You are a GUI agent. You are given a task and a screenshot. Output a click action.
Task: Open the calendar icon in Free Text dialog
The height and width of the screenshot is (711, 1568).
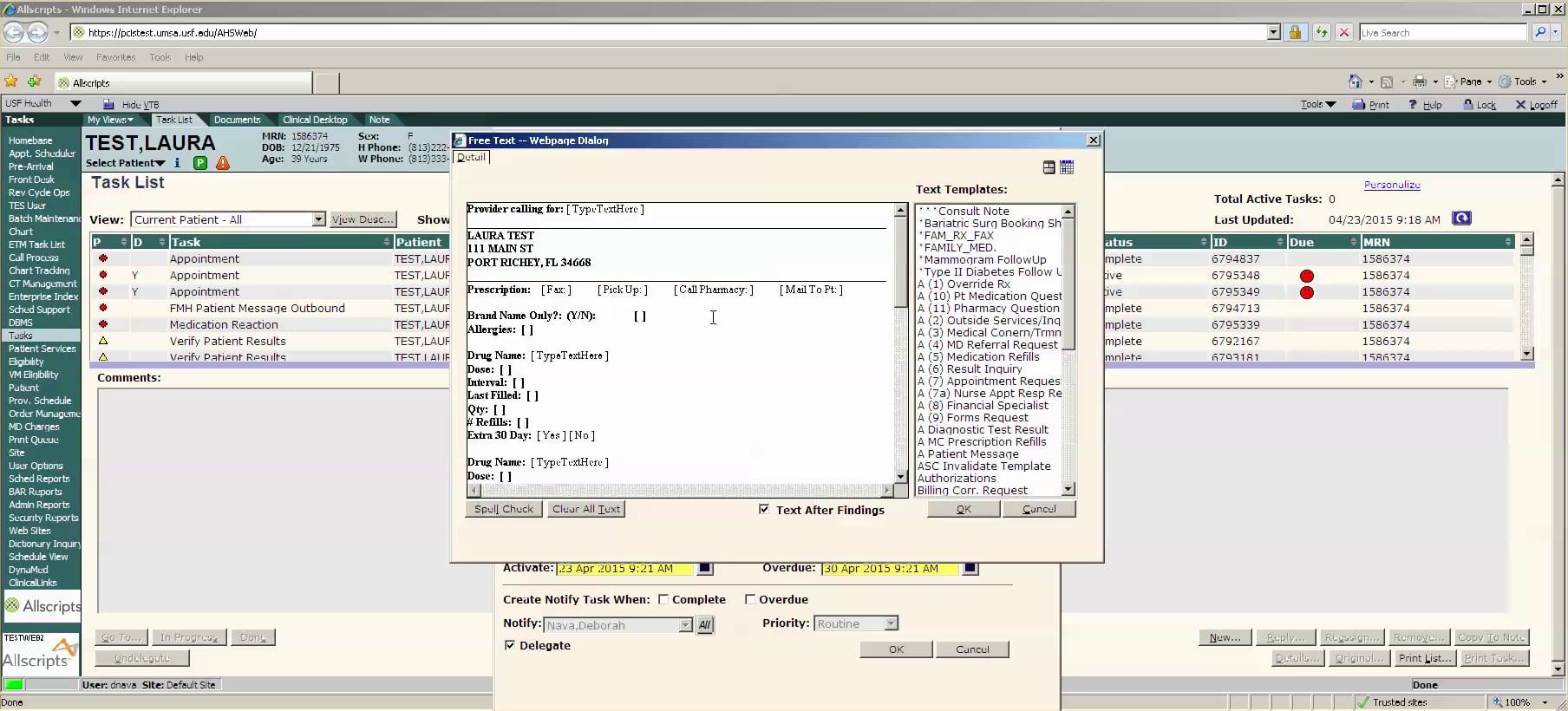click(x=1067, y=167)
